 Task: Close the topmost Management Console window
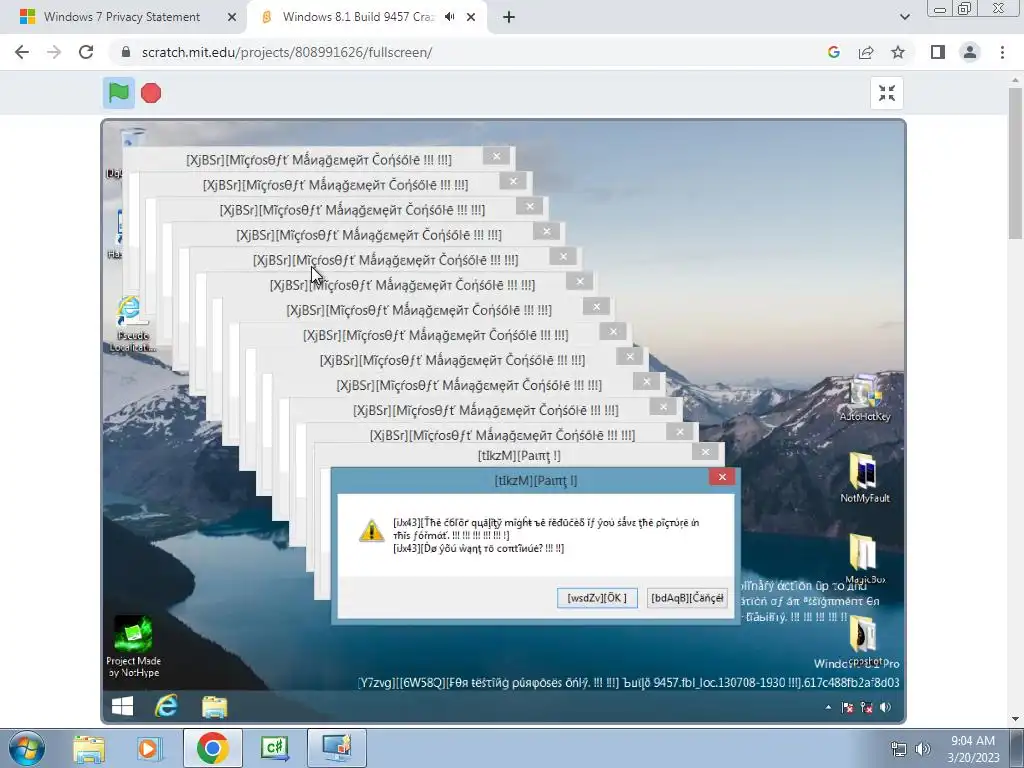click(496, 156)
